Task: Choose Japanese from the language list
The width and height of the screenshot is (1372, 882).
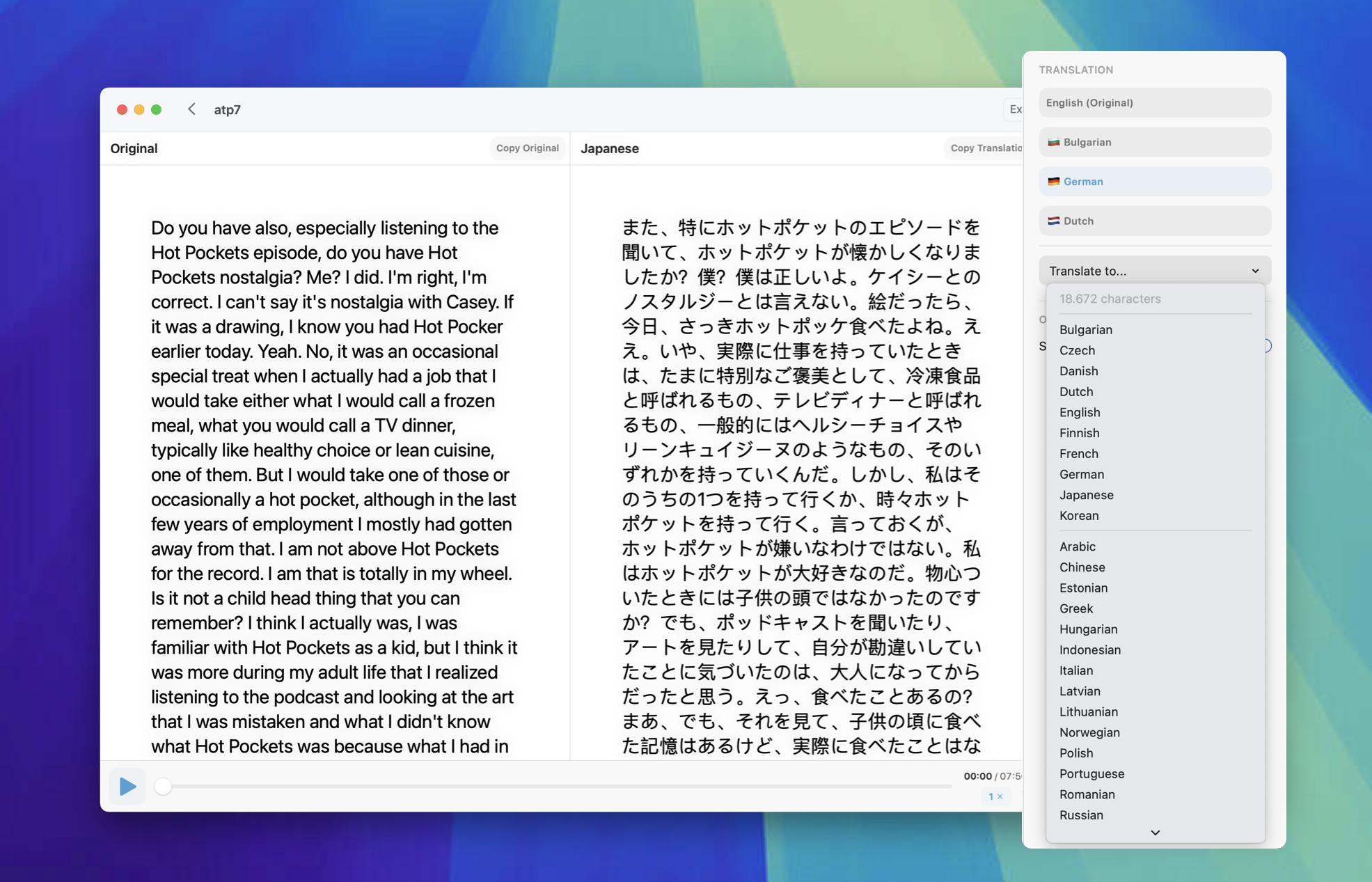Action: coord(1155,495)
